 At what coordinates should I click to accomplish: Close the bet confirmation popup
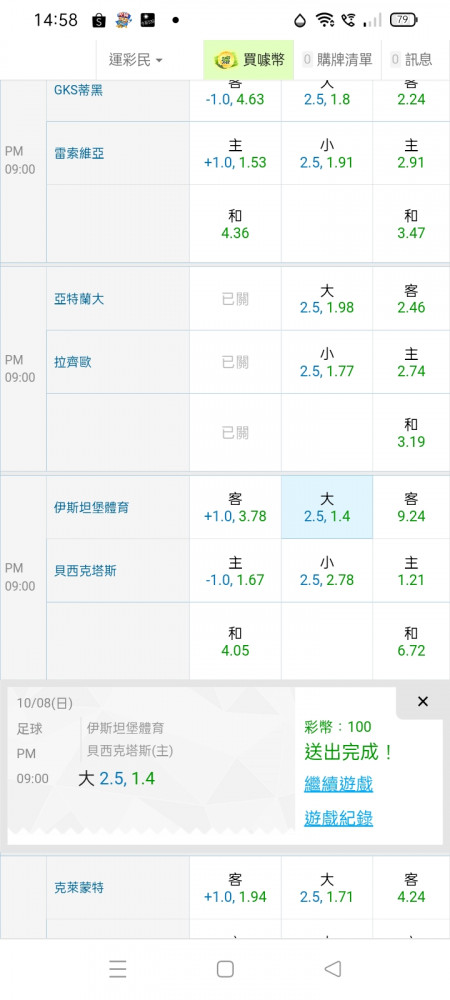tap(423, 702)
